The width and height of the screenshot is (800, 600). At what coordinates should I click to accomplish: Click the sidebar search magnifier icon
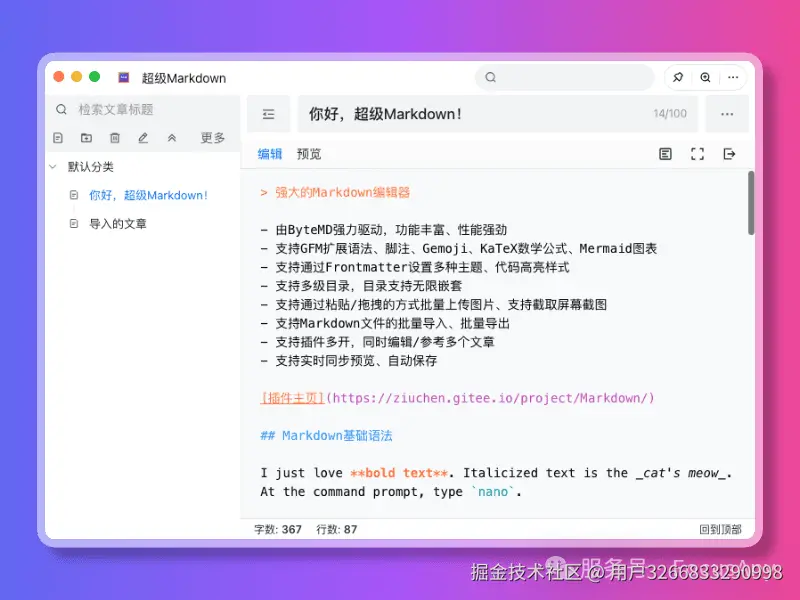pos(61,109)
